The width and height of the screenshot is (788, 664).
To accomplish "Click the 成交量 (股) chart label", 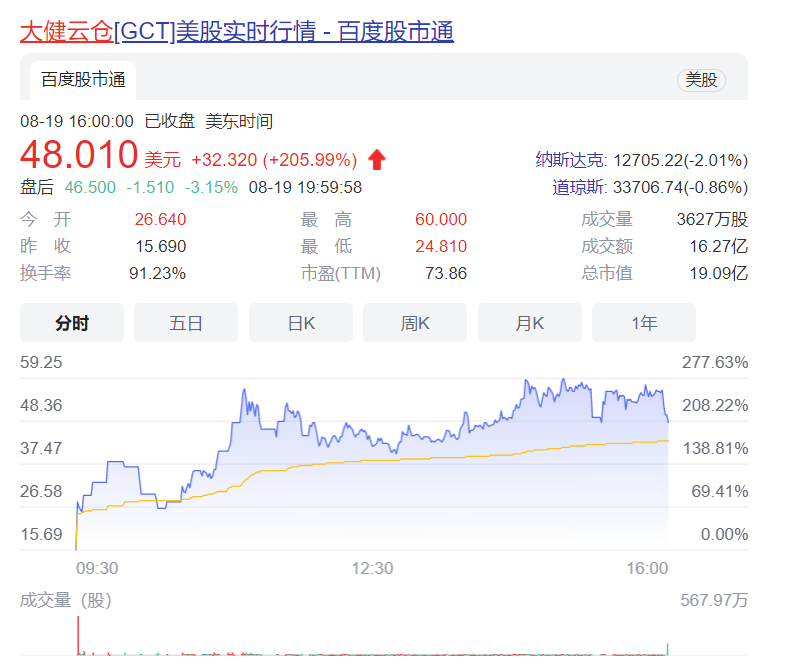I will coord(66,600).
